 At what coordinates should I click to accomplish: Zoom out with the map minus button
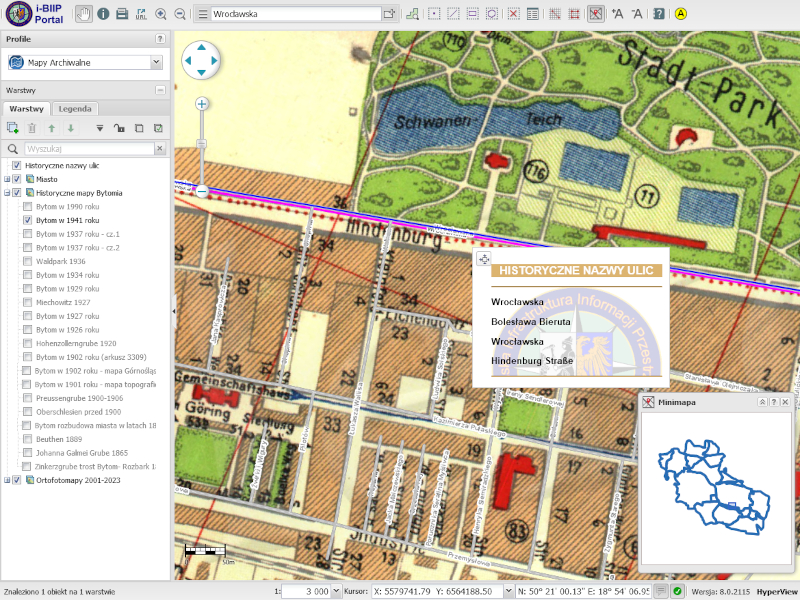(x=202, y=191)
